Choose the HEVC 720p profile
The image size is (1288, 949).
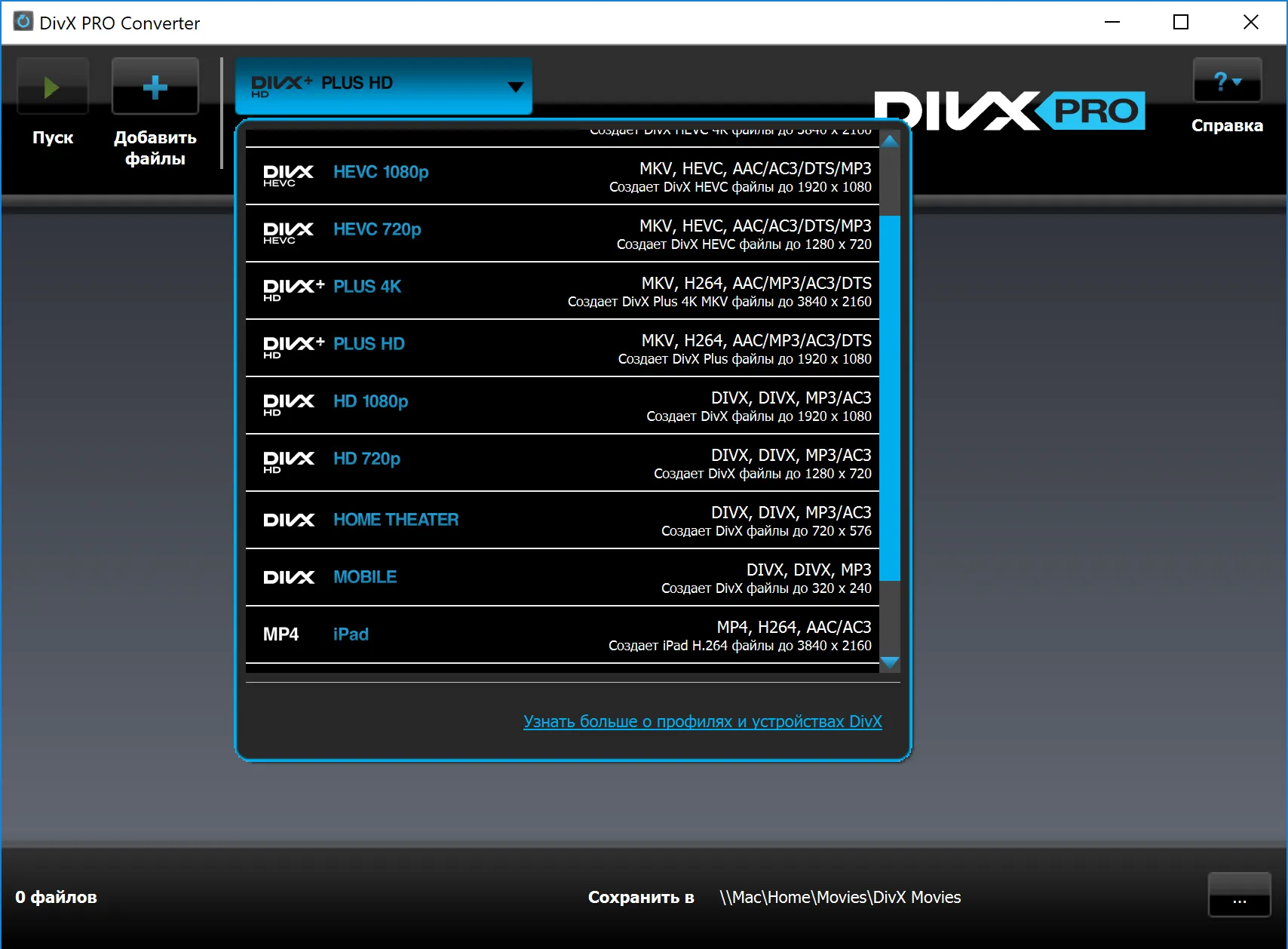pos(563,233)
